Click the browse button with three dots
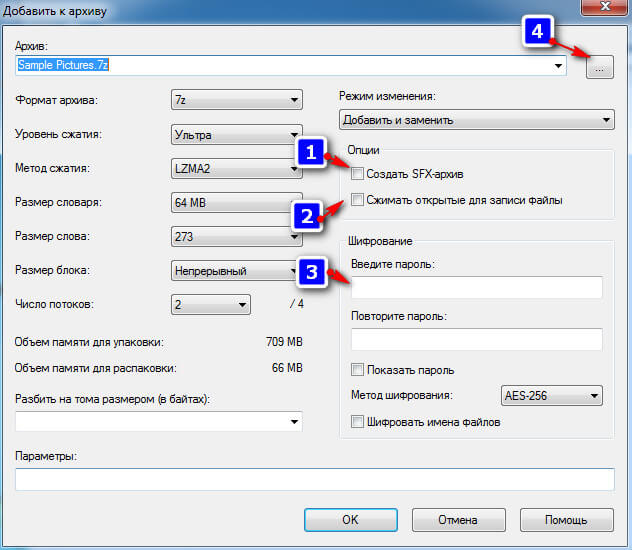The height and width of the screenshot is (550, 632). (599, 67)
